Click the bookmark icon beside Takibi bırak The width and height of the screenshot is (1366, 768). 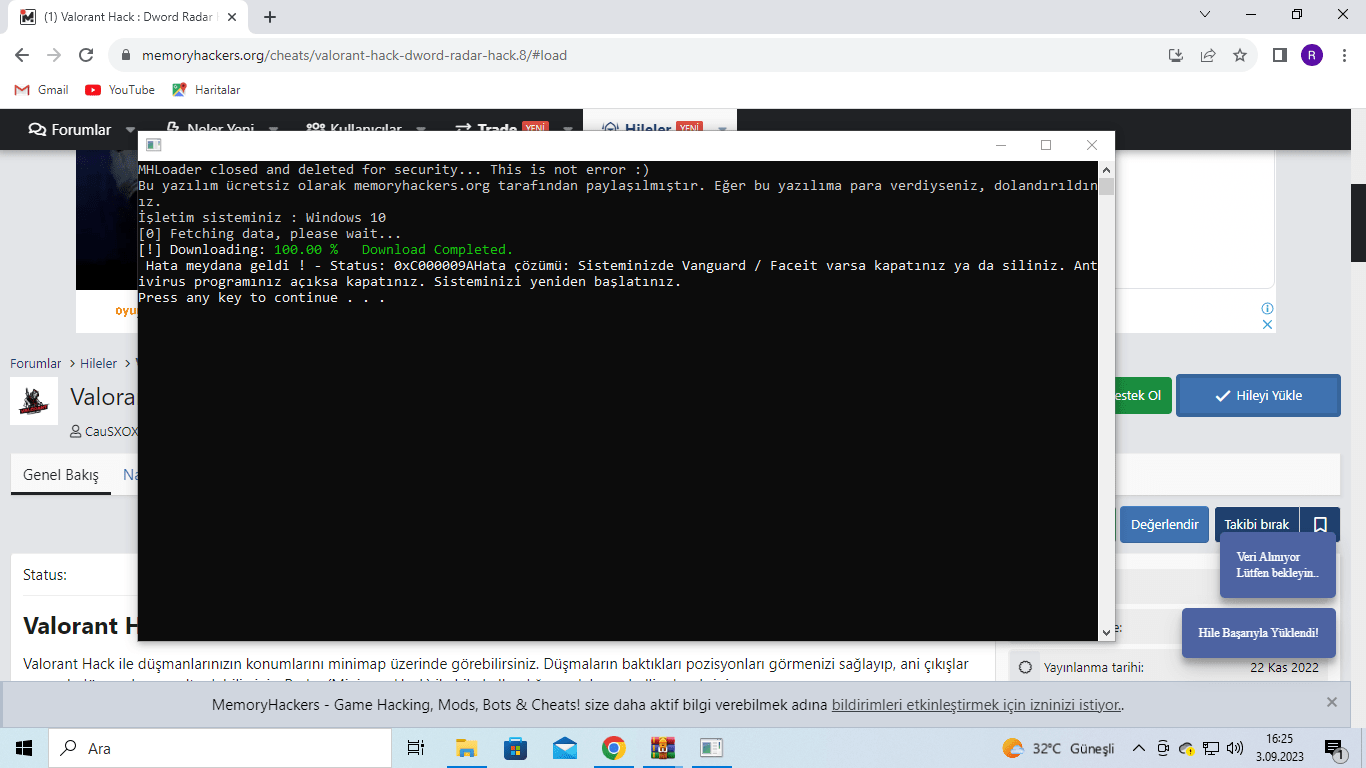click(1320, 524)
